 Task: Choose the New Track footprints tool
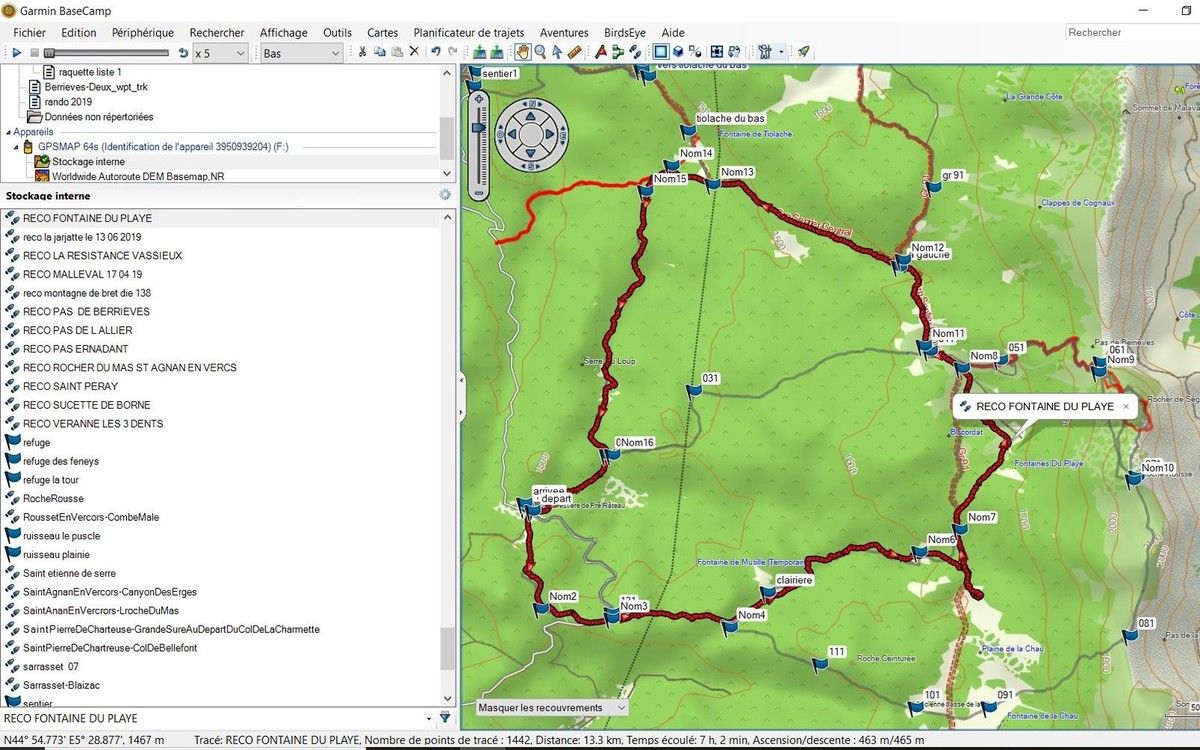pyautogui.click(x=635, y=53)
